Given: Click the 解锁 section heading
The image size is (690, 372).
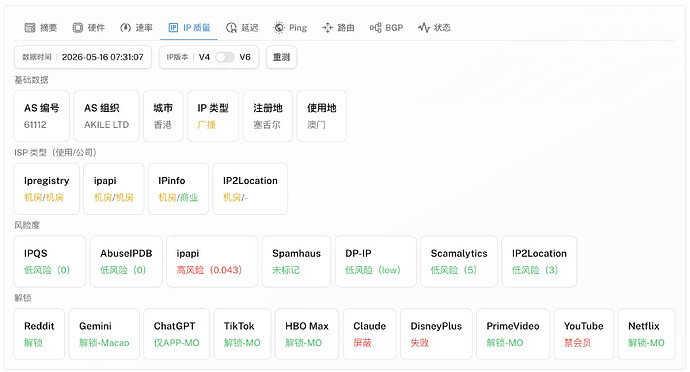Looking at the screenshot, I should pos(23,298).
